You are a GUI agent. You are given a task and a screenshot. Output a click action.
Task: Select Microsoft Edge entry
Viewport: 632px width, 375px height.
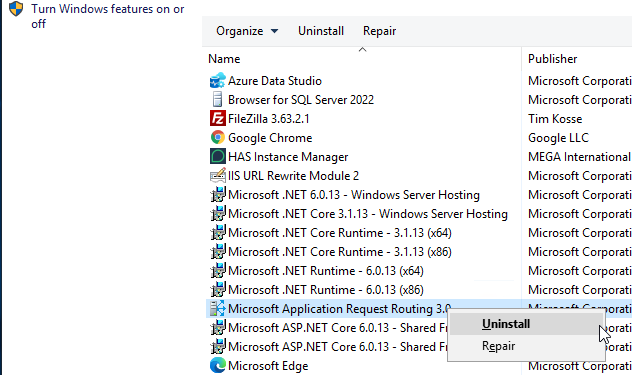point(268,365)
